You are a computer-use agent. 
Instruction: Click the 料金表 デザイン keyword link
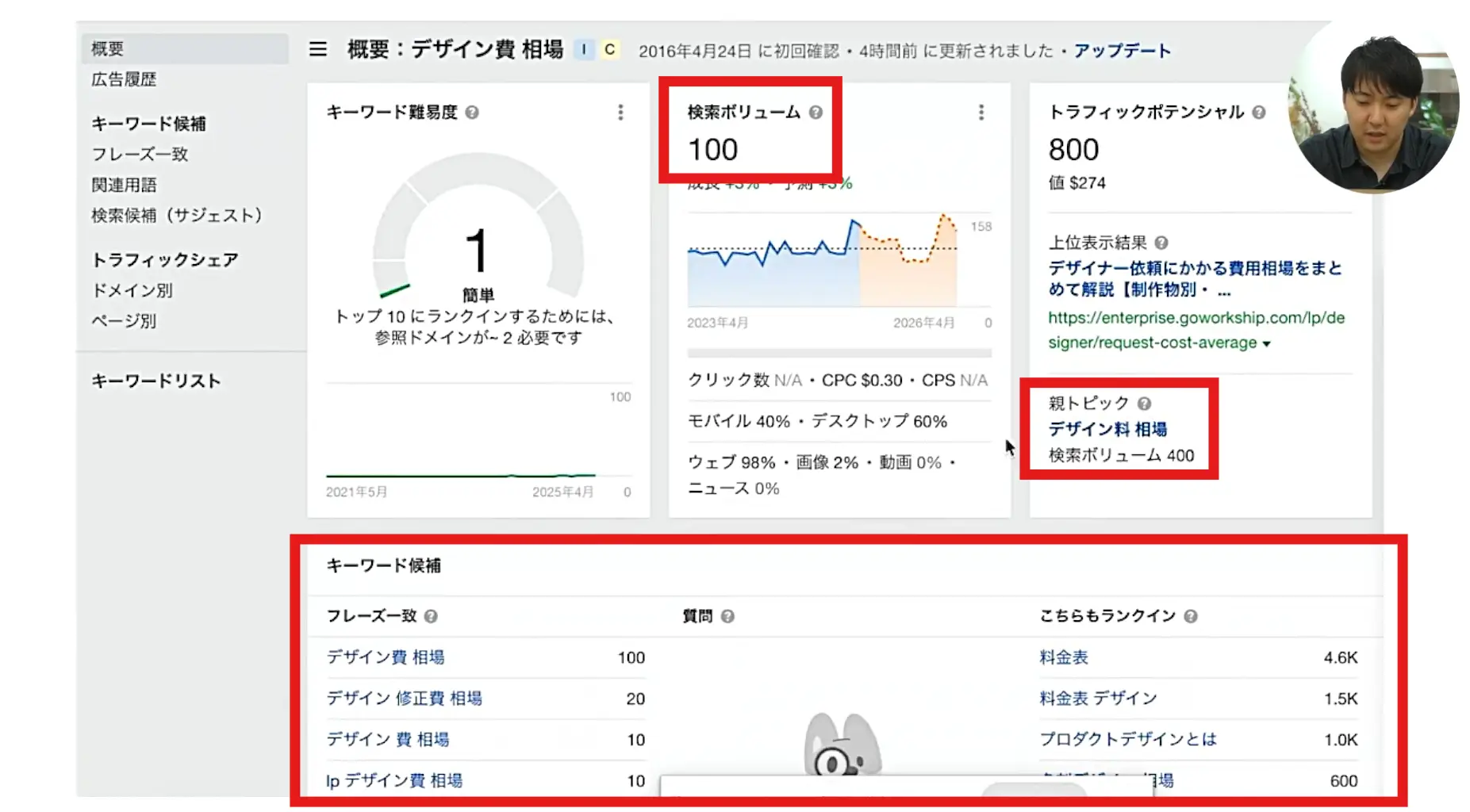coord(1098,699)
